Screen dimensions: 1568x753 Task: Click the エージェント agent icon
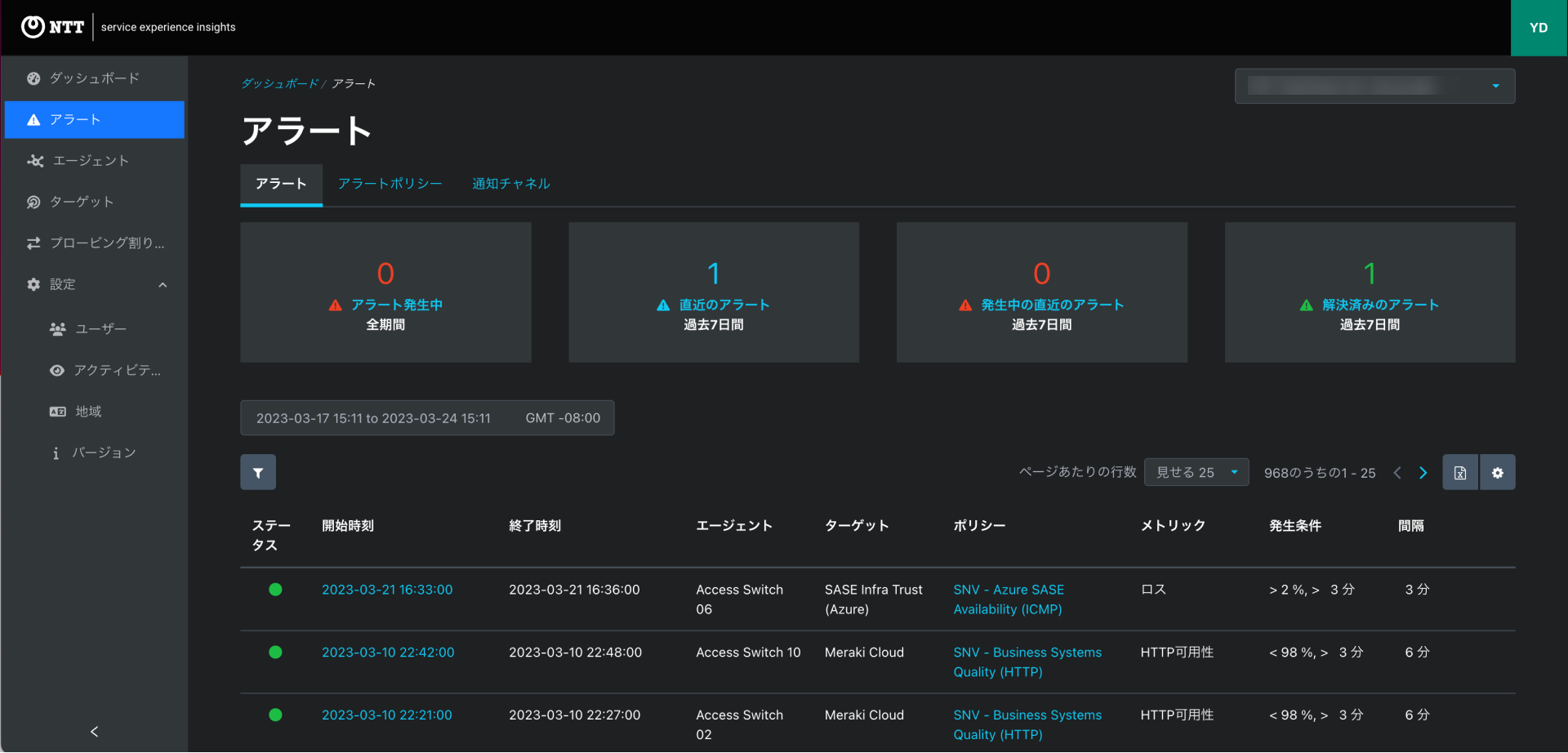coord(35,161)
